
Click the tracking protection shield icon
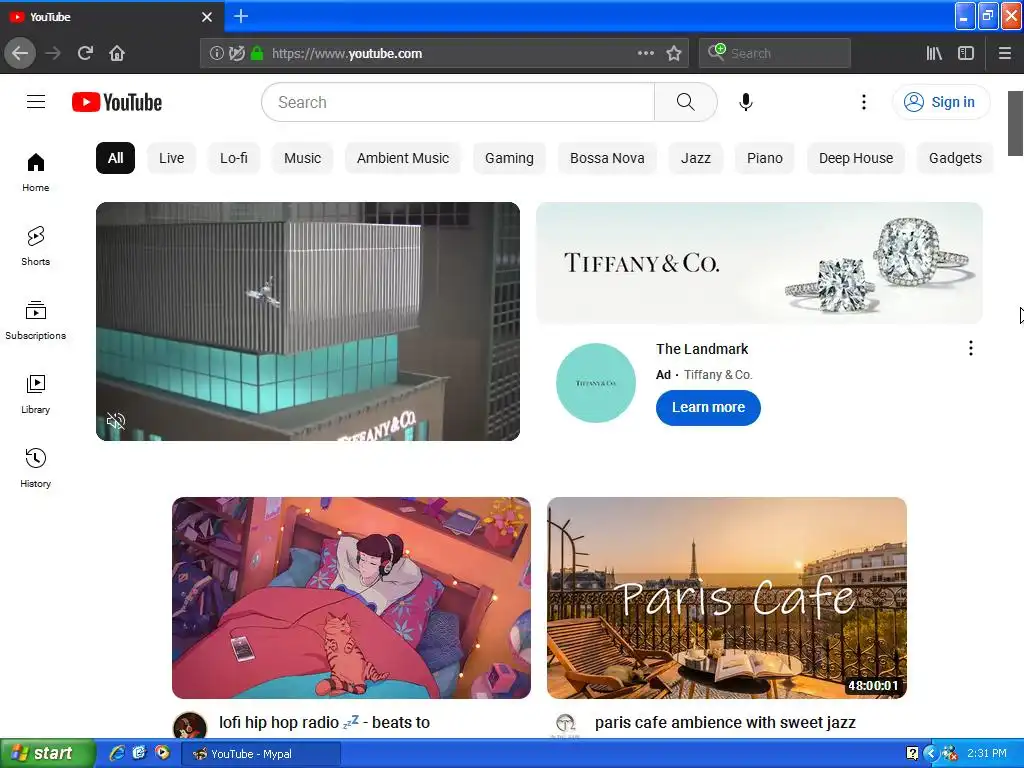pyautogui.click(x=237, y=53)
